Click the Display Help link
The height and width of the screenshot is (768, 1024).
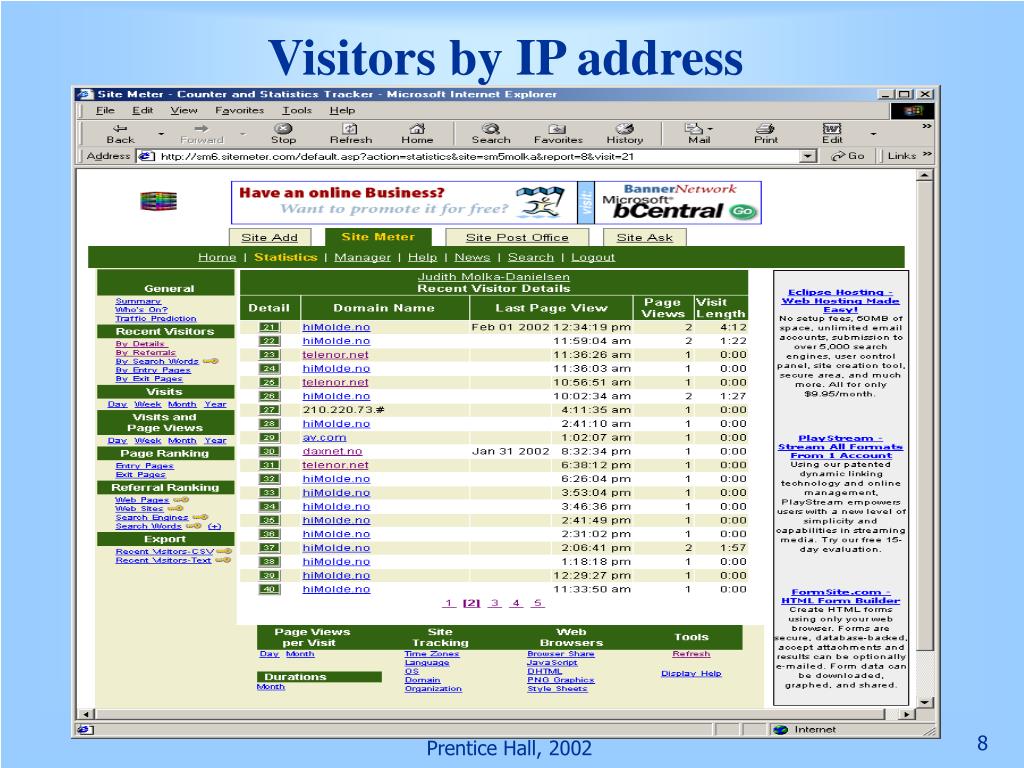691,673
